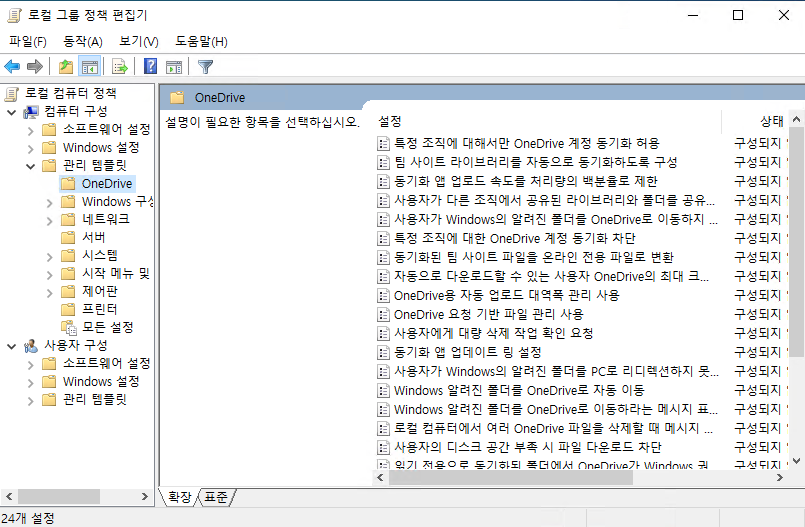Expand the 네트워크 folder
This screenshot has height=527, width=805.
point(49,221)
